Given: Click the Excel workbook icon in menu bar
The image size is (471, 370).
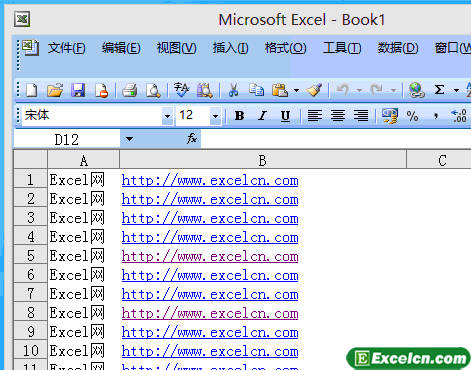Looking at the screenshot, I should pyautogui.click(x=31, y=48).
